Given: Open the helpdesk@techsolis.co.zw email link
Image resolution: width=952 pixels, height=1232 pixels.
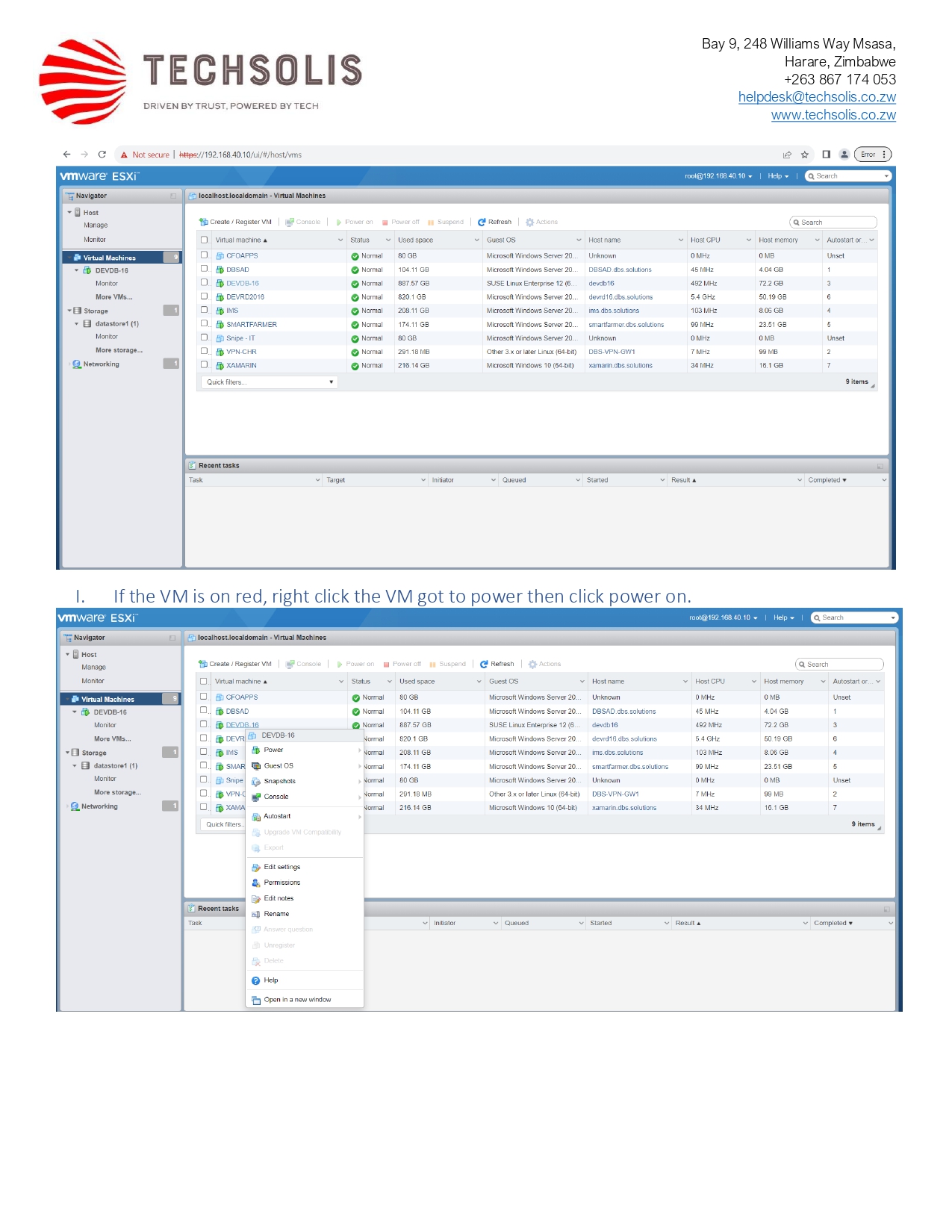Looking at the screenshot, I should click(816, 97).
